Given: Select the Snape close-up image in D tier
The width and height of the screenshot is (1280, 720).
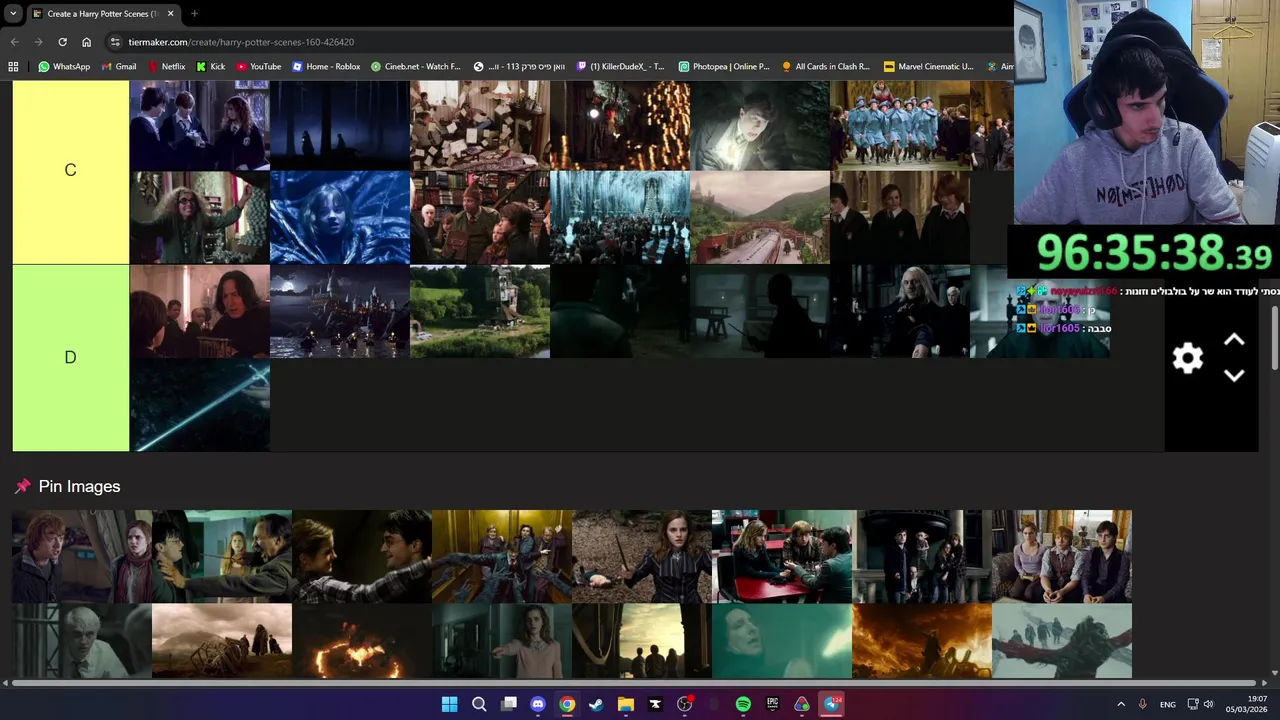Looking at the screenshot, I should (200, 311).
